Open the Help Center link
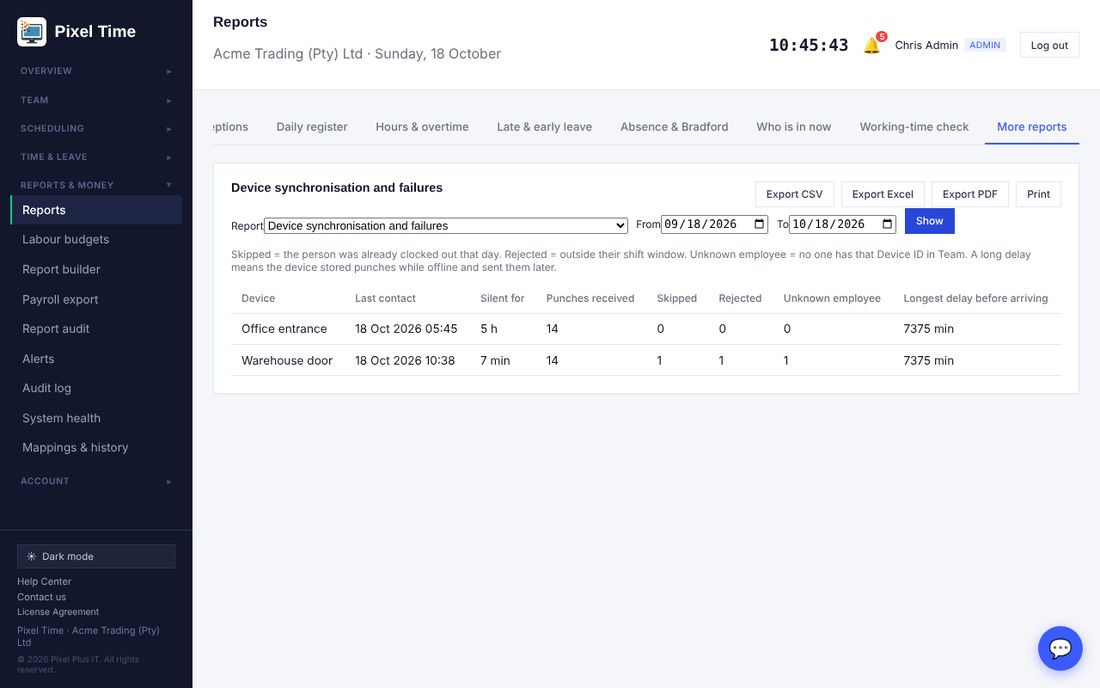Screen dimensions: 1100x688 pos(44,581)
